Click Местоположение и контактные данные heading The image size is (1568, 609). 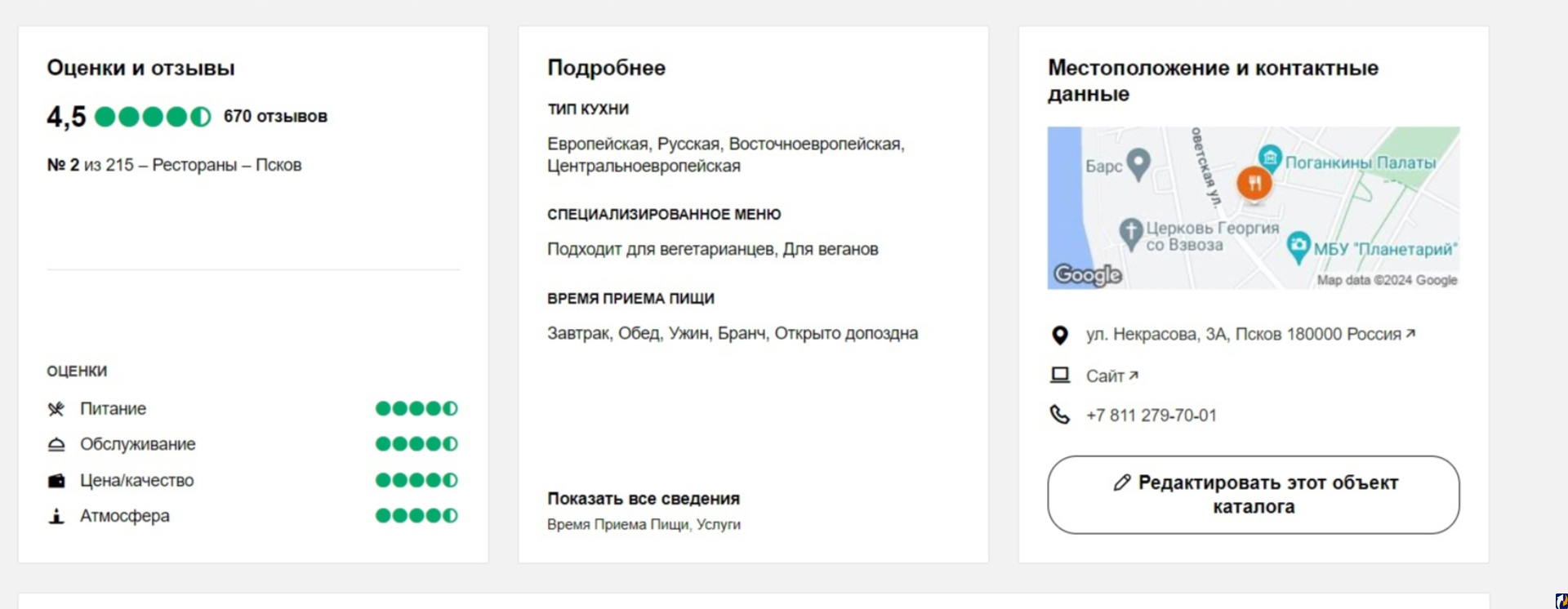1213,81
